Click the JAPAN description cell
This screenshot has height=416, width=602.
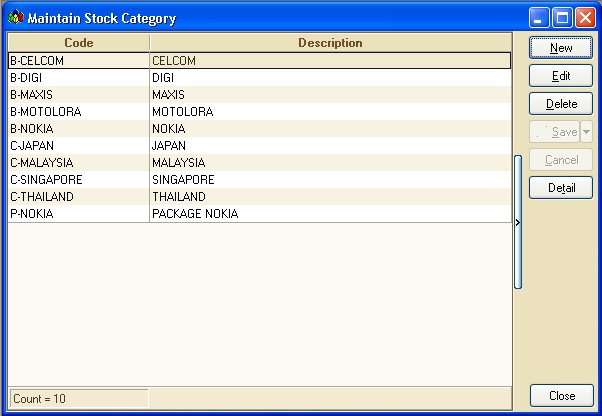(x=330, y=145)
